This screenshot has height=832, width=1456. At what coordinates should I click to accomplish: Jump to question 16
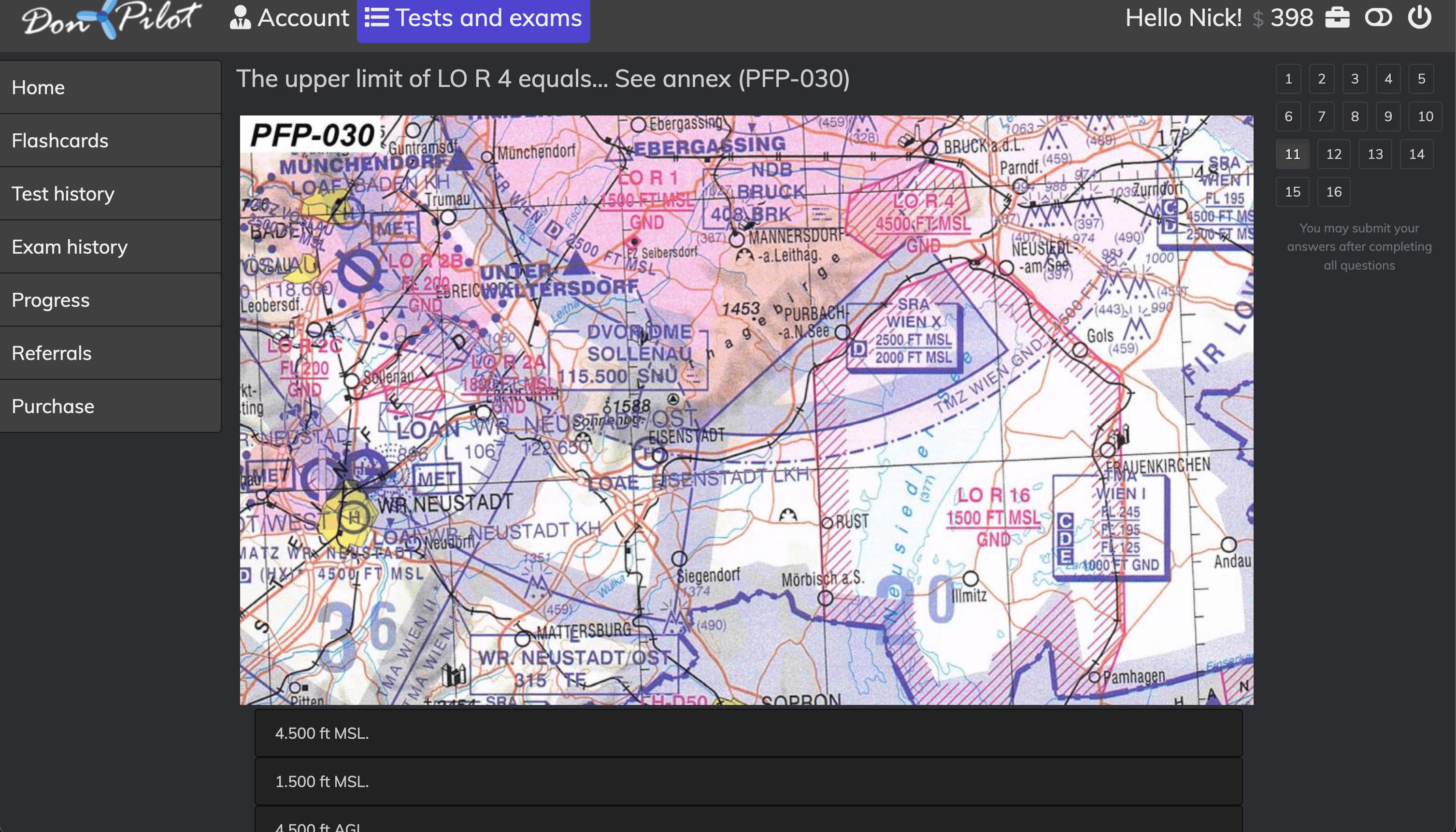coord(1333,192)
